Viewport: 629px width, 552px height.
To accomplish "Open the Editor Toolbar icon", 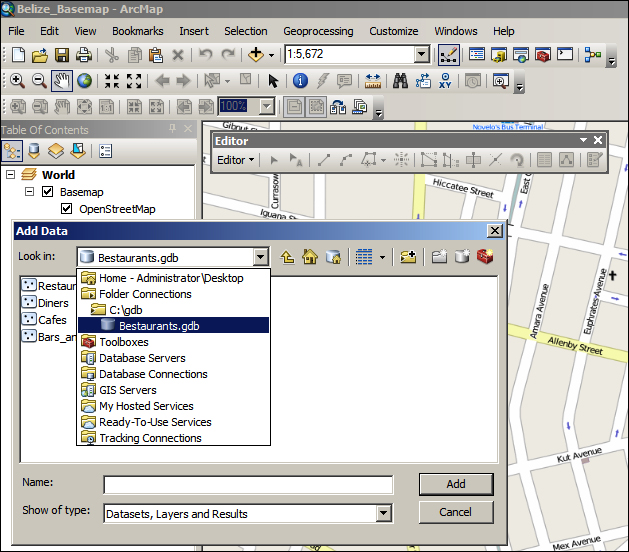I will coord(449,55).
